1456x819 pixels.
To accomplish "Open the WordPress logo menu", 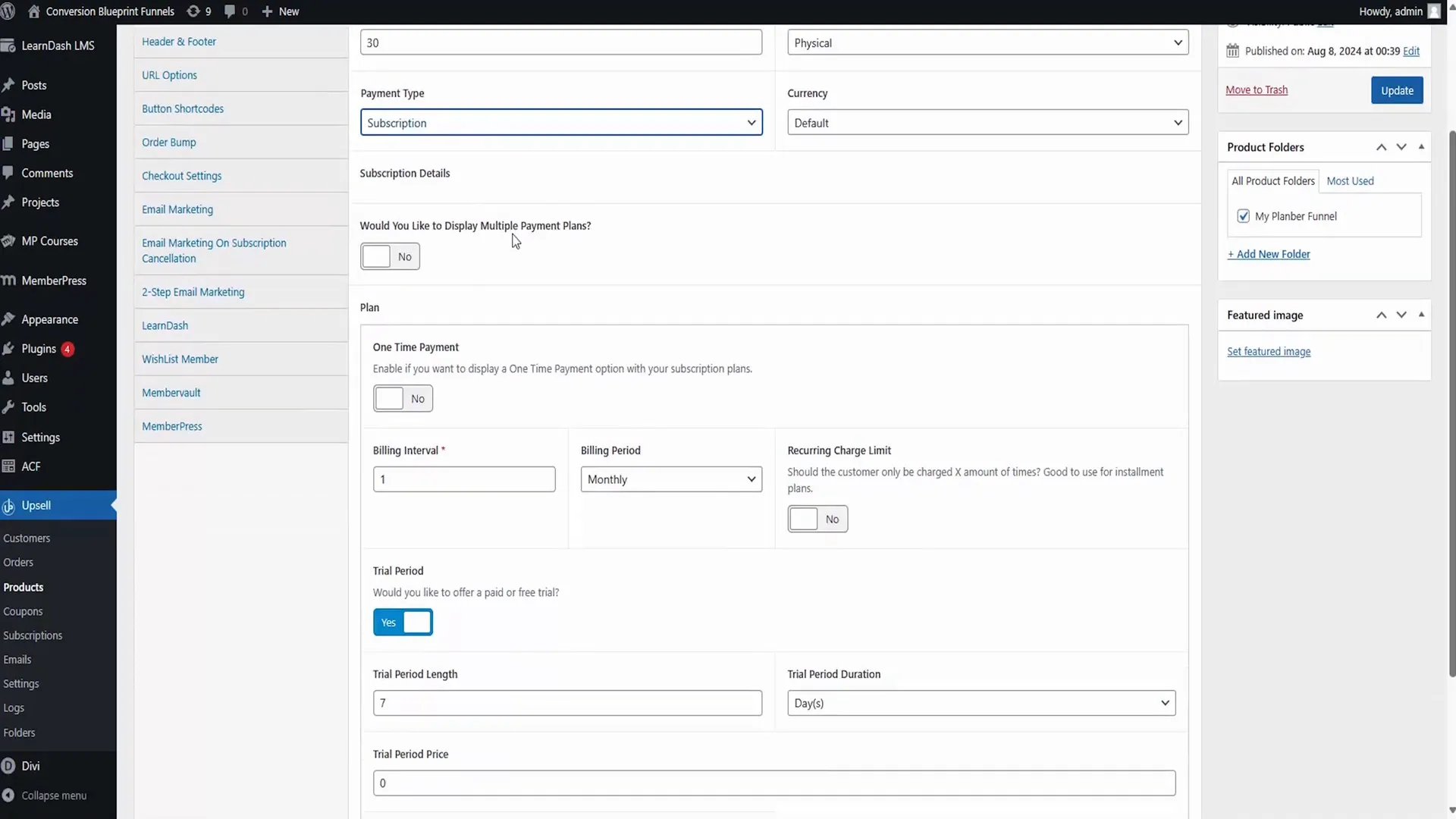I will click(x=8, y=11).
